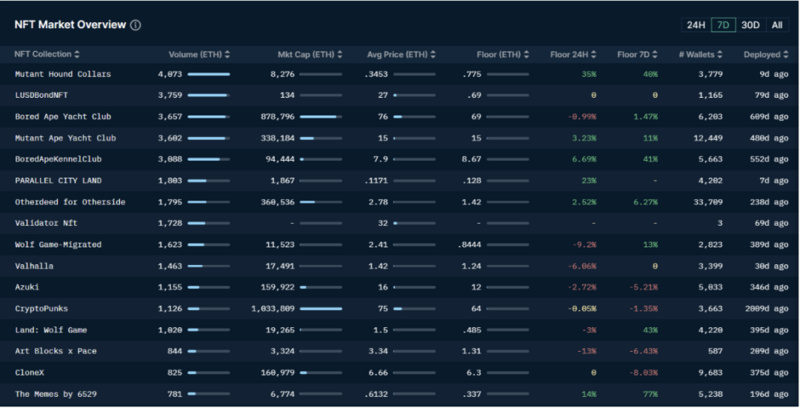
Task: Click the CryptoPunks market cap bar
Action: tap(321, 309)
